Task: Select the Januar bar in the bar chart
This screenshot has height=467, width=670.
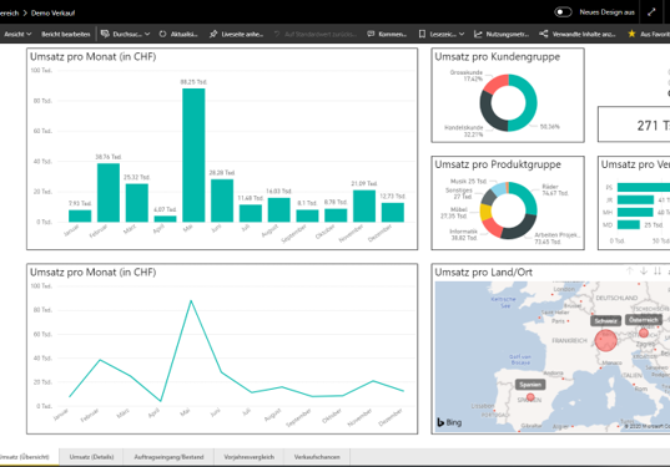Action: coord(80,216)
